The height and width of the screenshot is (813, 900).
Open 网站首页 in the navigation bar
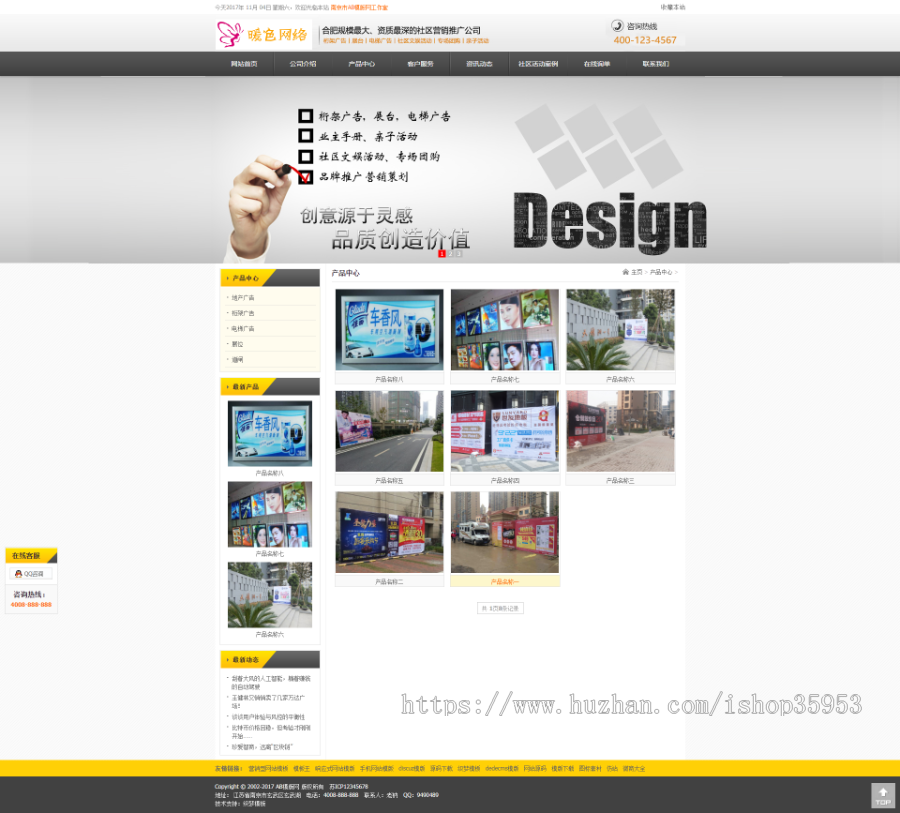(245, 64)
